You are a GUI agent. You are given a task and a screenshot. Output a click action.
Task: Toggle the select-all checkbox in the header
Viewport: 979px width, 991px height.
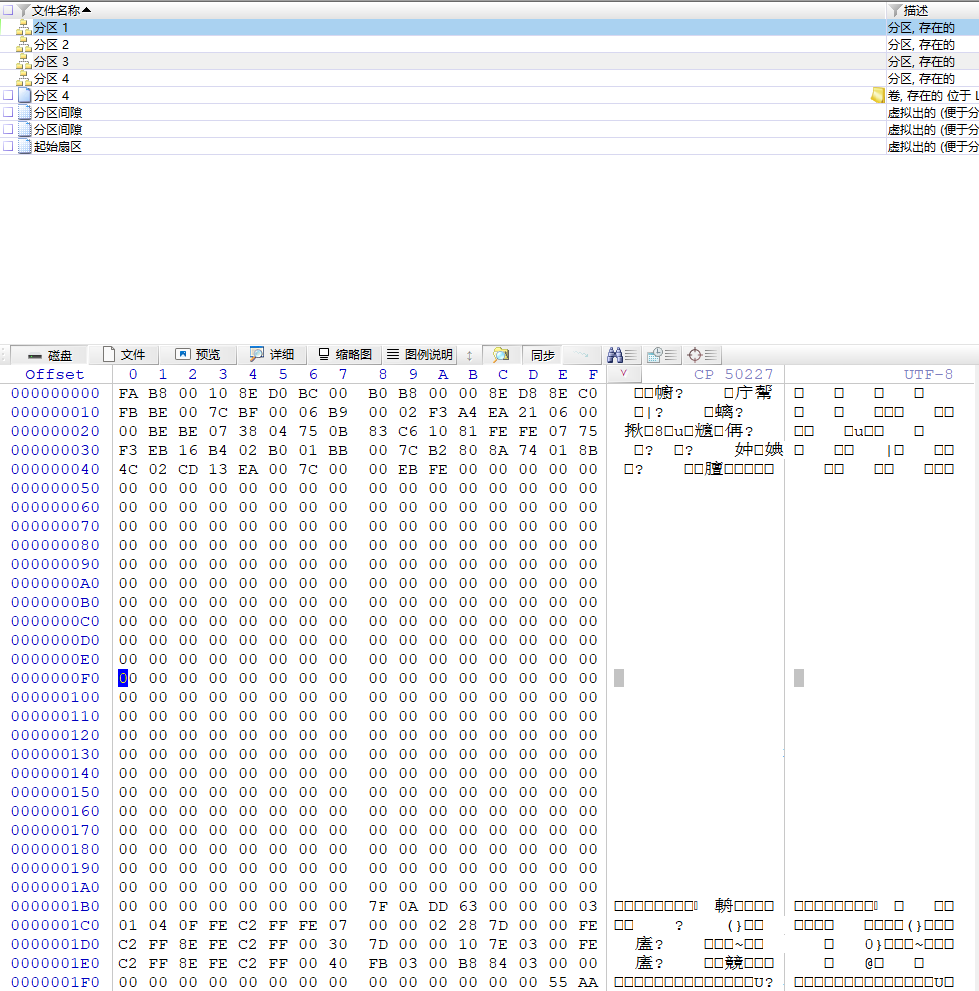pos(8,10)
